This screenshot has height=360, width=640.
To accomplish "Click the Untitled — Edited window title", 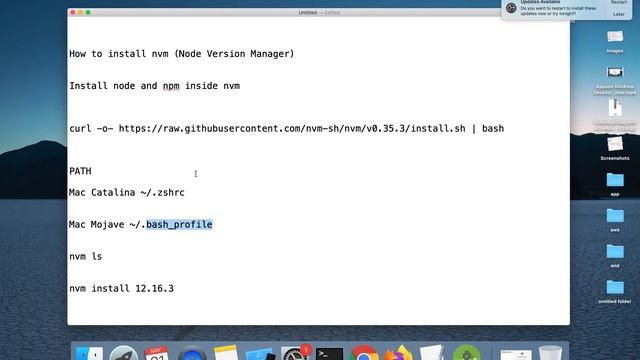I will tap(319, 13).
